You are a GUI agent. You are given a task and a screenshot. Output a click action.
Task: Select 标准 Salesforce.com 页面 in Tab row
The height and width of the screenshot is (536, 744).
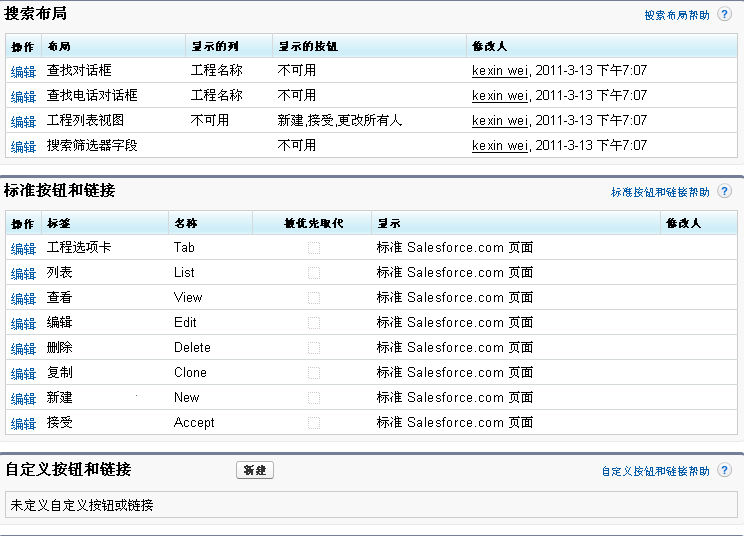(455, 247)
